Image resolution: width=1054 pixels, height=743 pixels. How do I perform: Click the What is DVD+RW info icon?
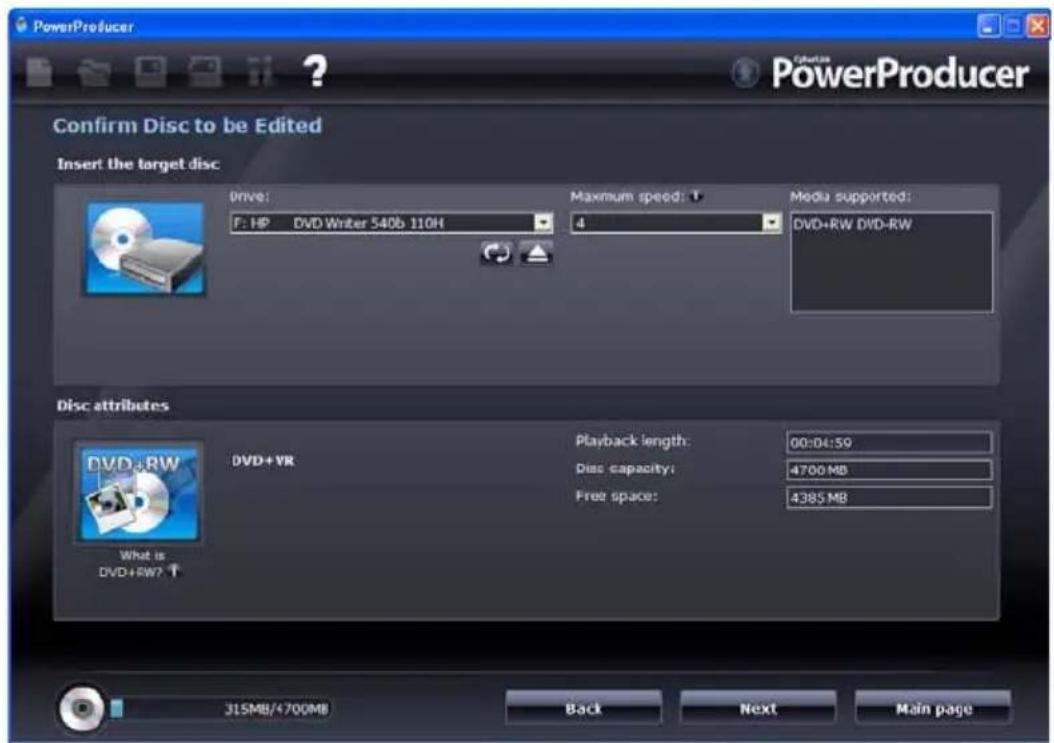(x=174, y=571)
